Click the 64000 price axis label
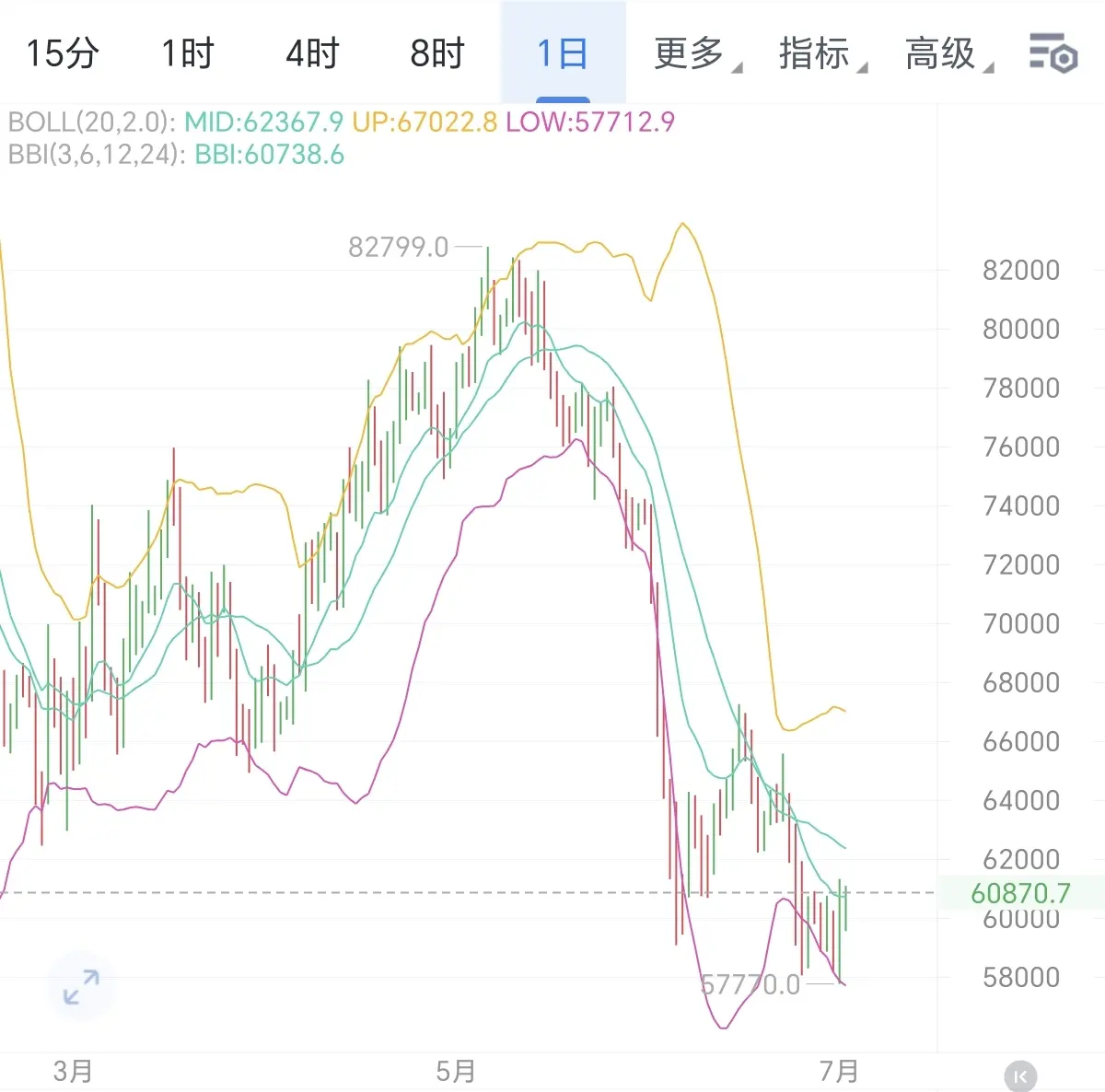 [1020, 800]
